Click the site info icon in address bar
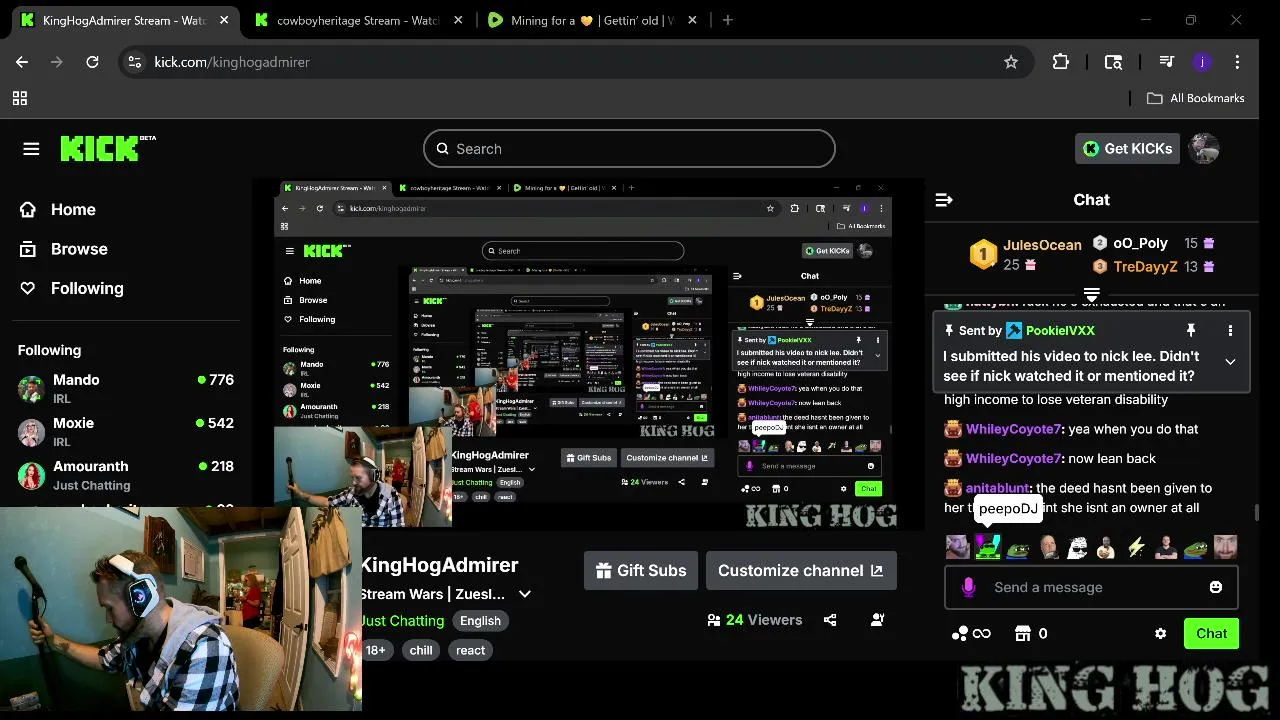This screenshot has width=1280, height=720. coord(136,62)
